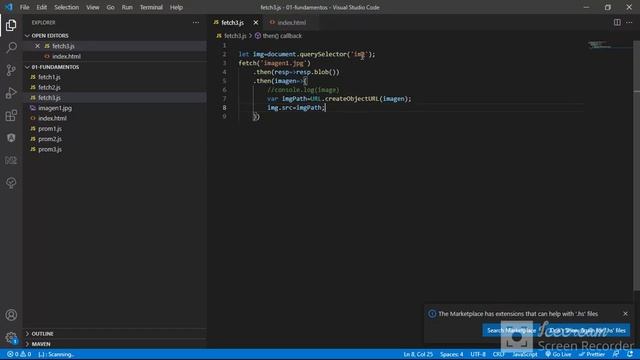Select index.html in Open Editors list
This screenshot has height=360, width=640.
(66, 56)
